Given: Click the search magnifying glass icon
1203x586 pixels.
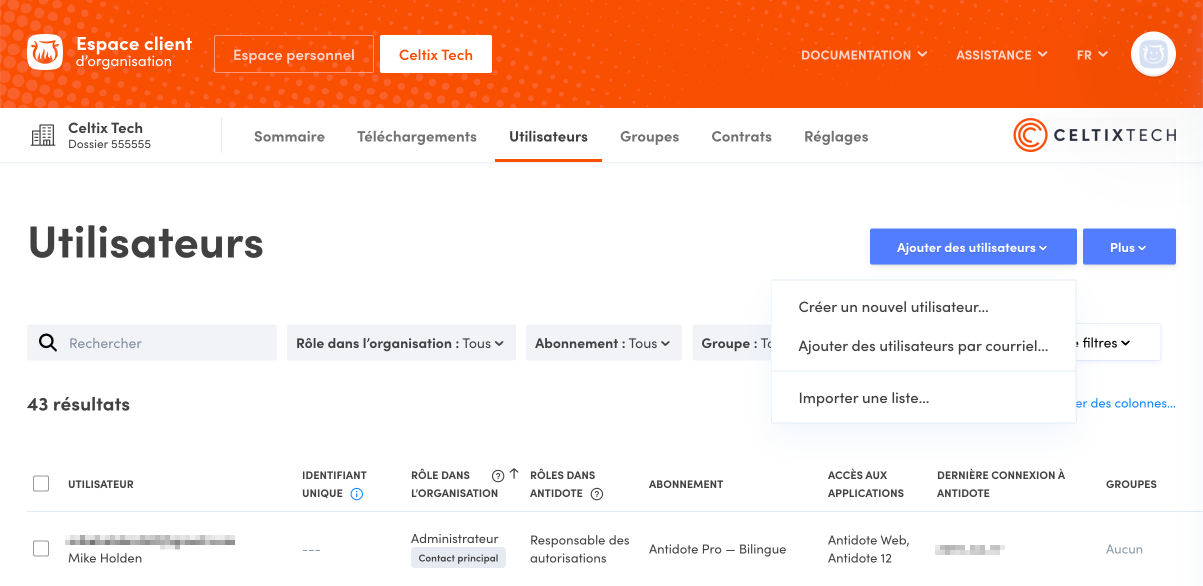Looking at the screenshot, I should (48, 343).
